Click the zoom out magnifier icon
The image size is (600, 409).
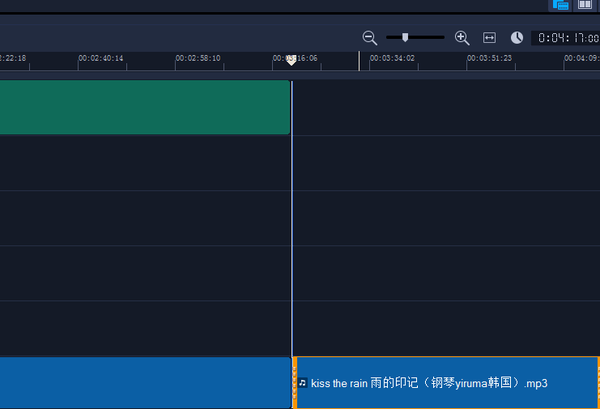(370, 38)
